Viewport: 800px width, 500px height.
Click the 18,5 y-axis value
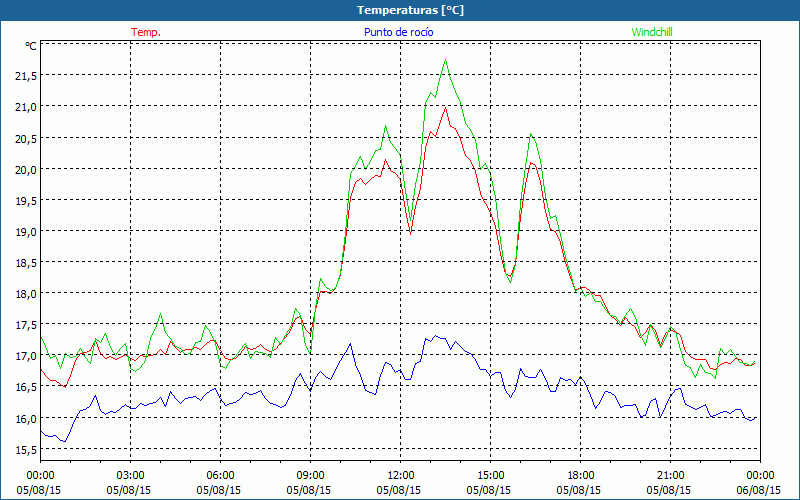point(26,263)
